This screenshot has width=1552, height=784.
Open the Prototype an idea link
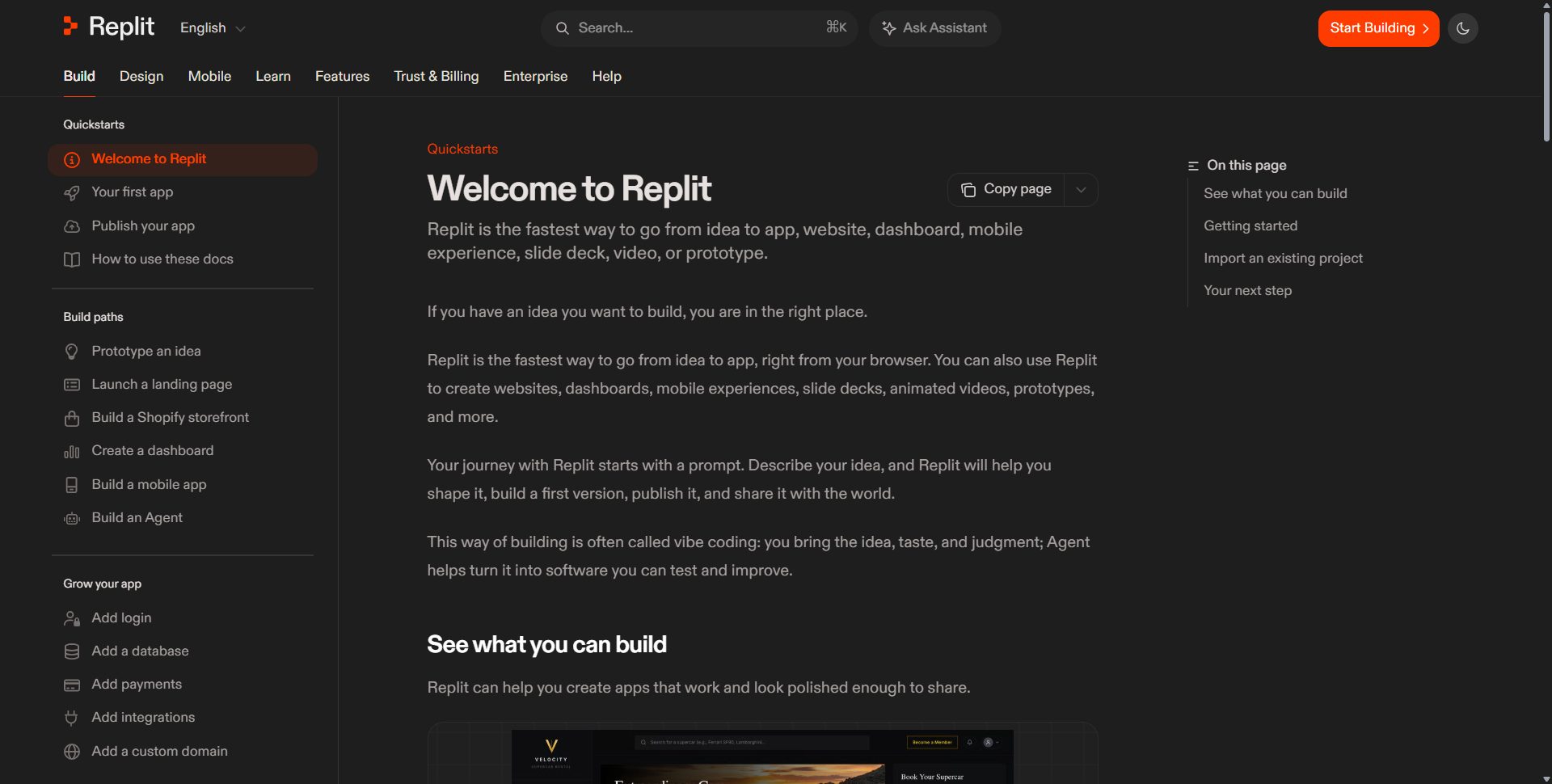[x=146, y=352]
